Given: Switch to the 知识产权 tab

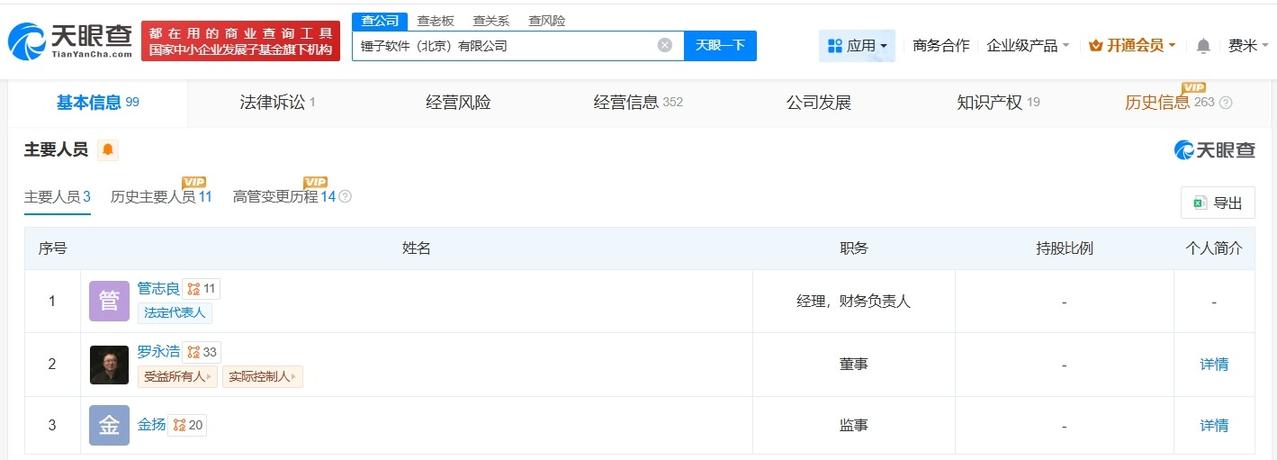Looking at the screenshot, I should [998, 102].
